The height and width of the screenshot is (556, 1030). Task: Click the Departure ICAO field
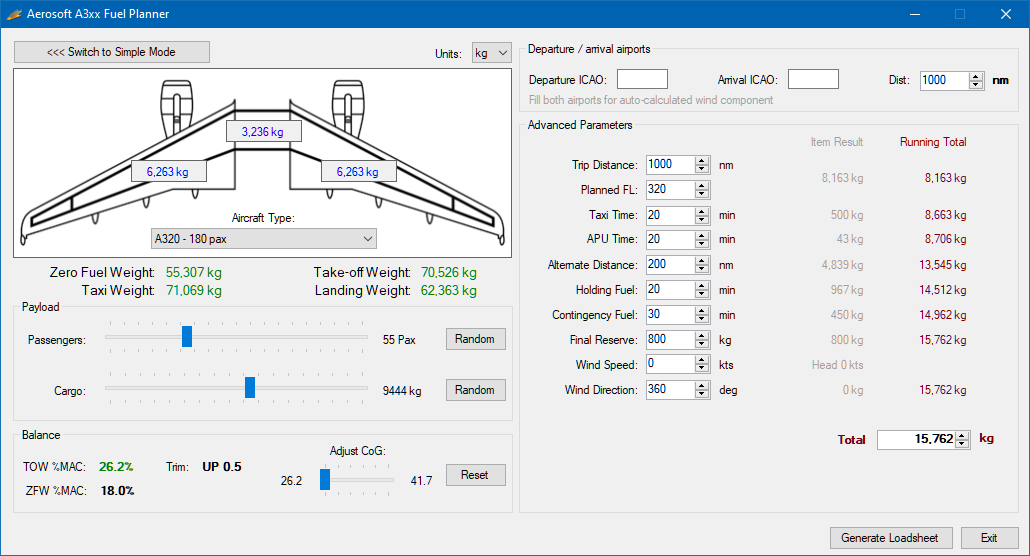click(642, 80)
